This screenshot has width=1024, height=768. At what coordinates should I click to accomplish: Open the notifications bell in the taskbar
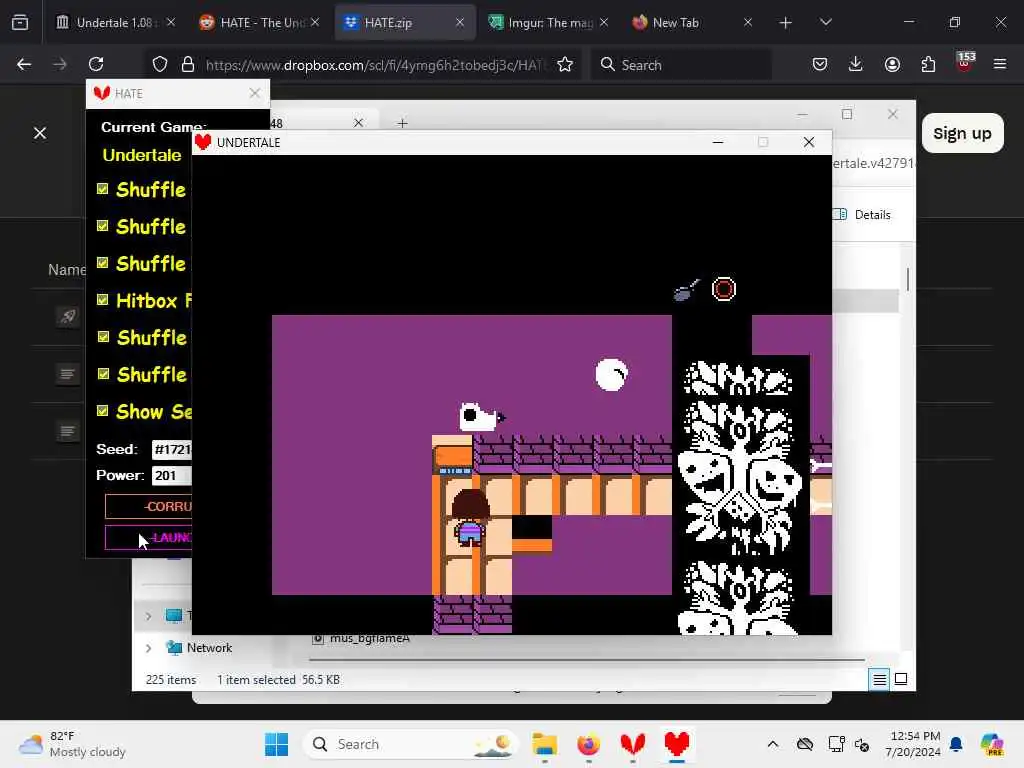[956, 744]
